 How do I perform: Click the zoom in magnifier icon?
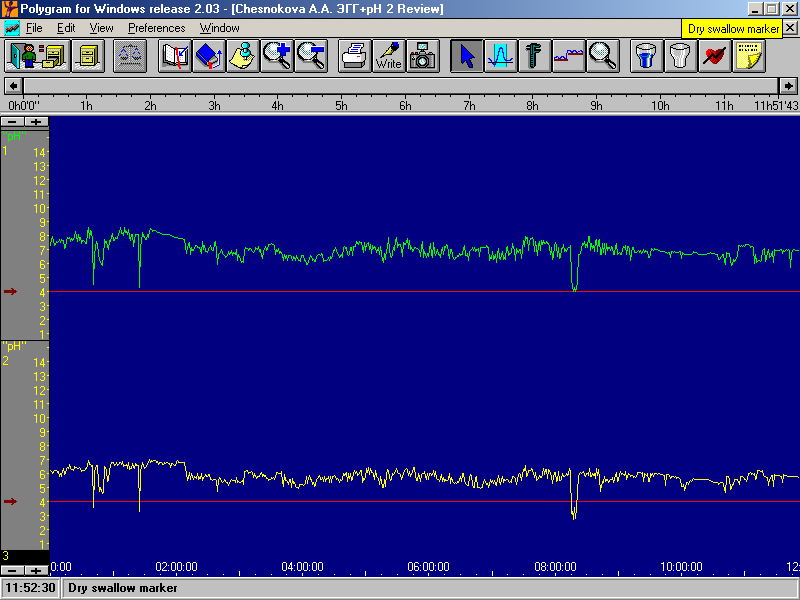click(277, 56)
